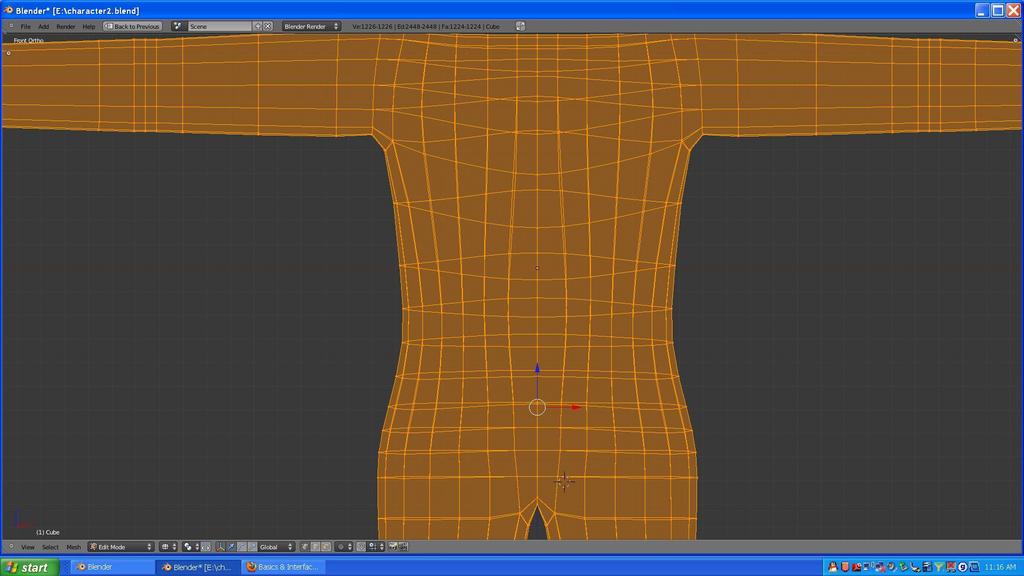
Task: Switch to vertex select mode
Action: pos(305,547)
